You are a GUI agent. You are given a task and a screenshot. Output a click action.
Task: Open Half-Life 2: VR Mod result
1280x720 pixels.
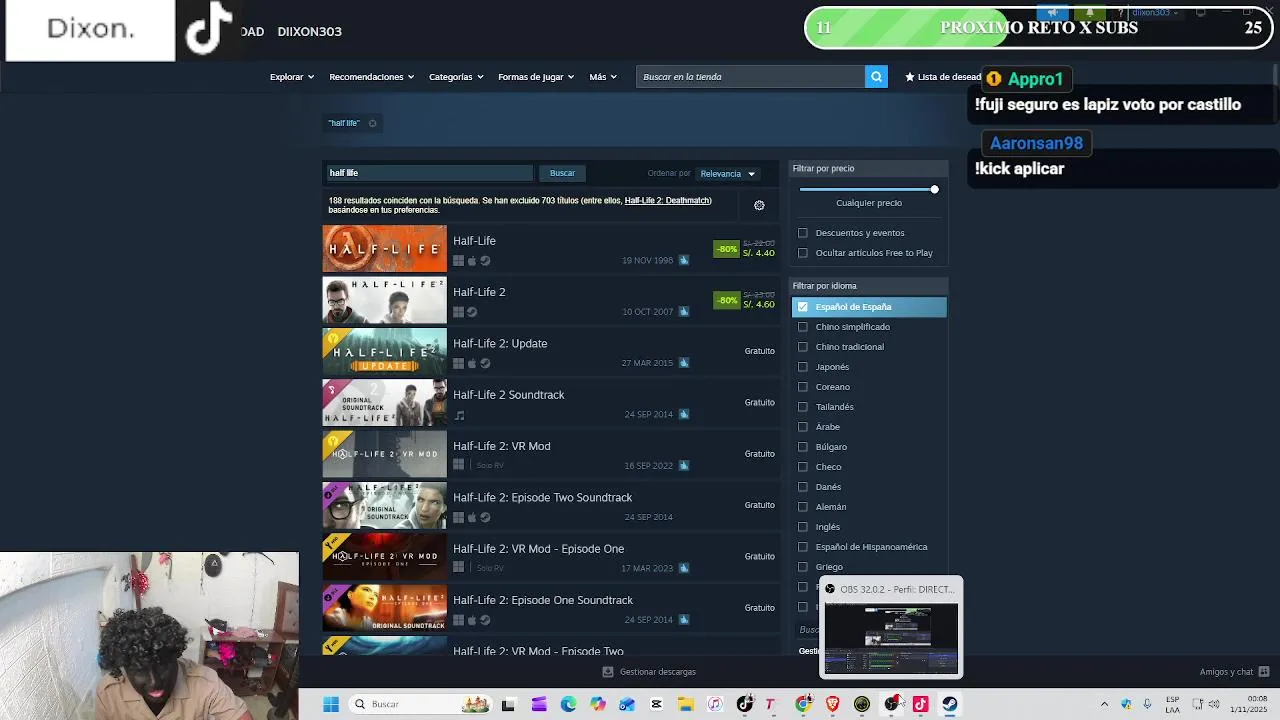[x=551, y=455]
